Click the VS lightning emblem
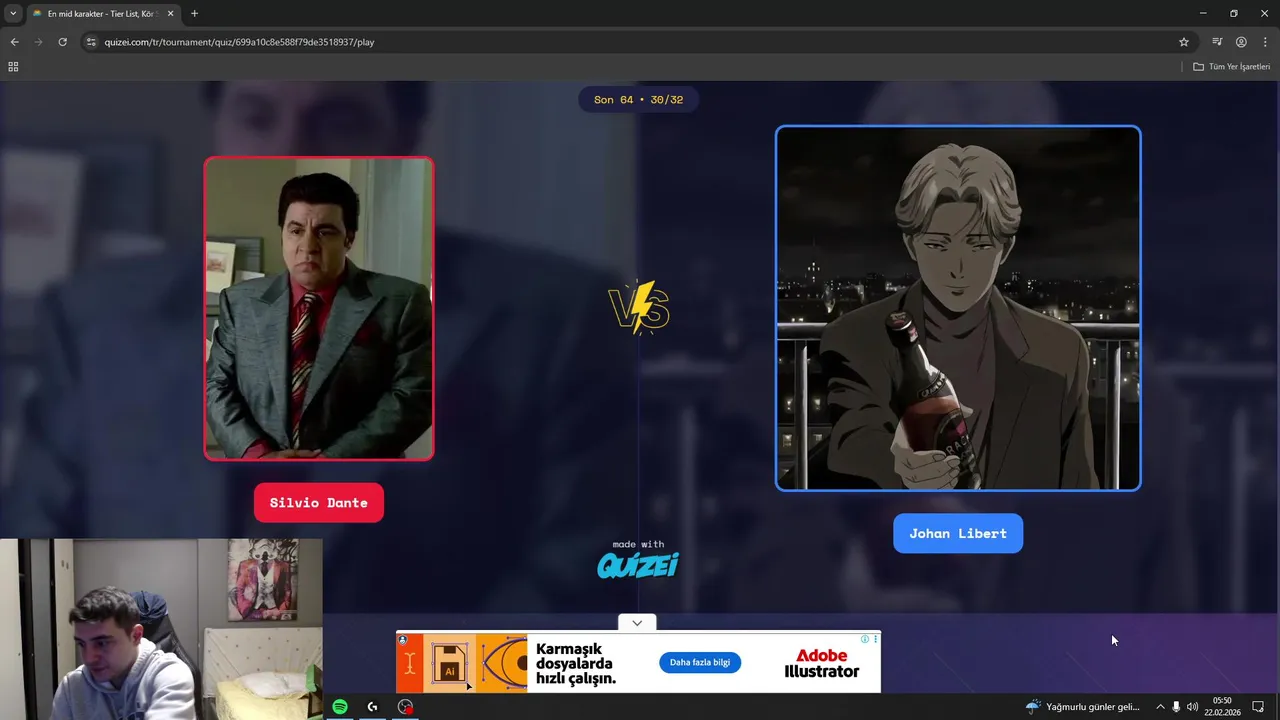The width and height of the screenshot is (1280, 720). (639, 307)
